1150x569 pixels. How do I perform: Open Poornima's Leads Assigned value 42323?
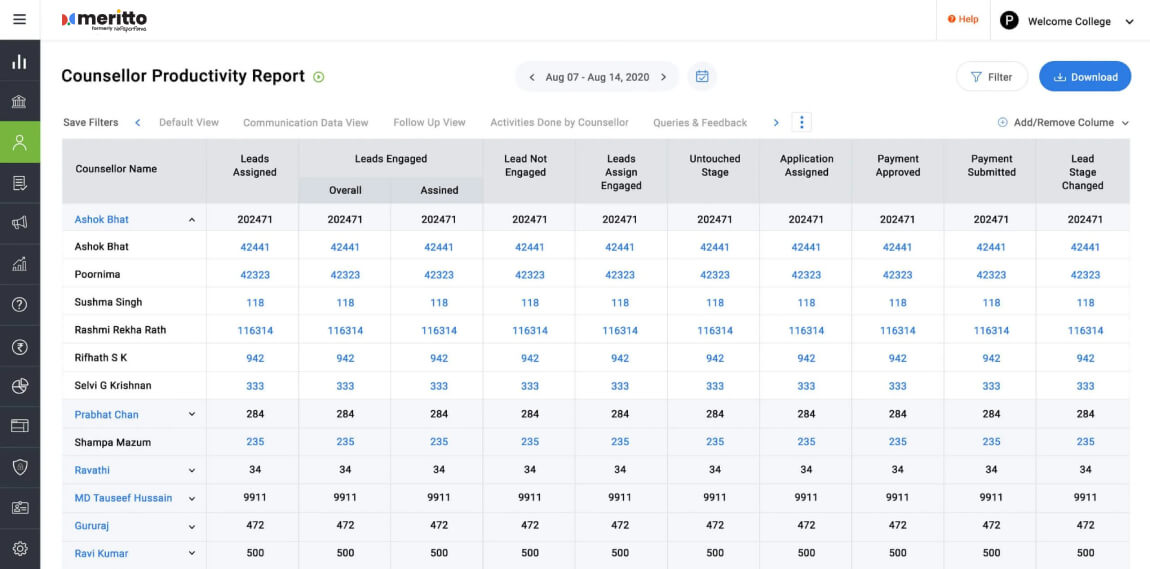click(255, 275)
